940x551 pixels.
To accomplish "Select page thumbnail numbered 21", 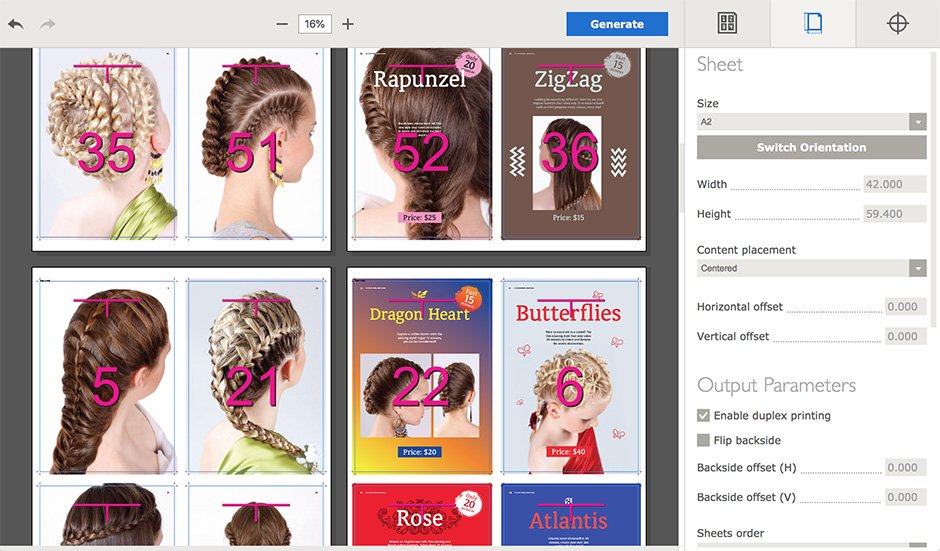I will (x=256, y=377).
